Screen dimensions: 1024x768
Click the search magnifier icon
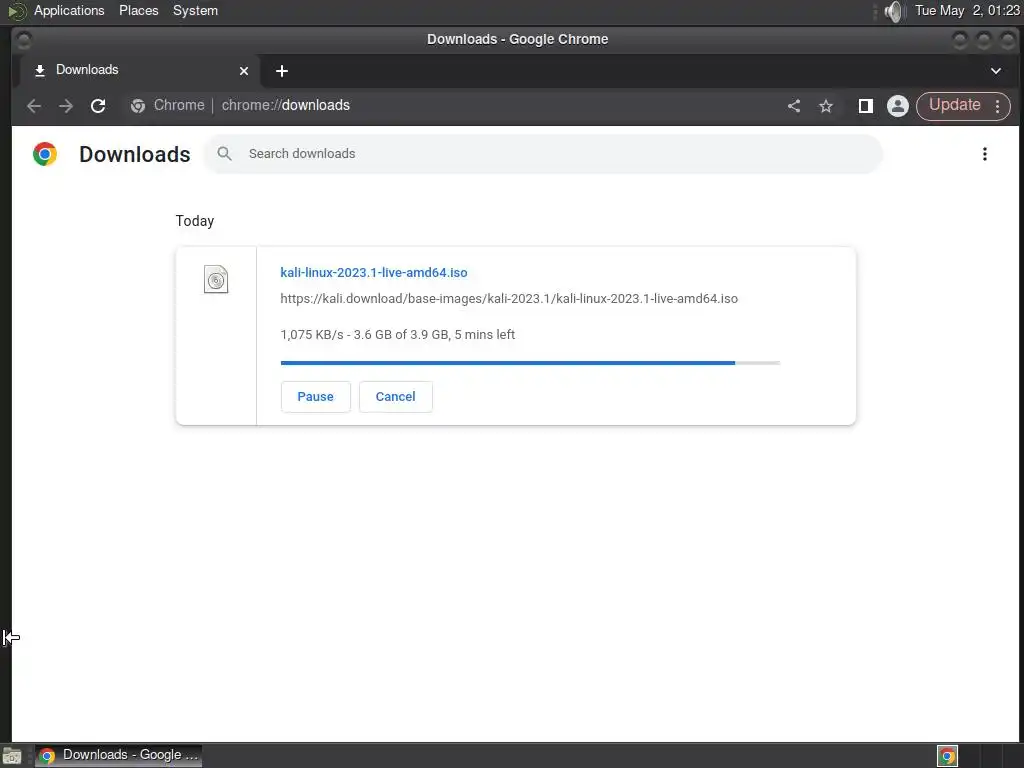(x=225, y=153)
